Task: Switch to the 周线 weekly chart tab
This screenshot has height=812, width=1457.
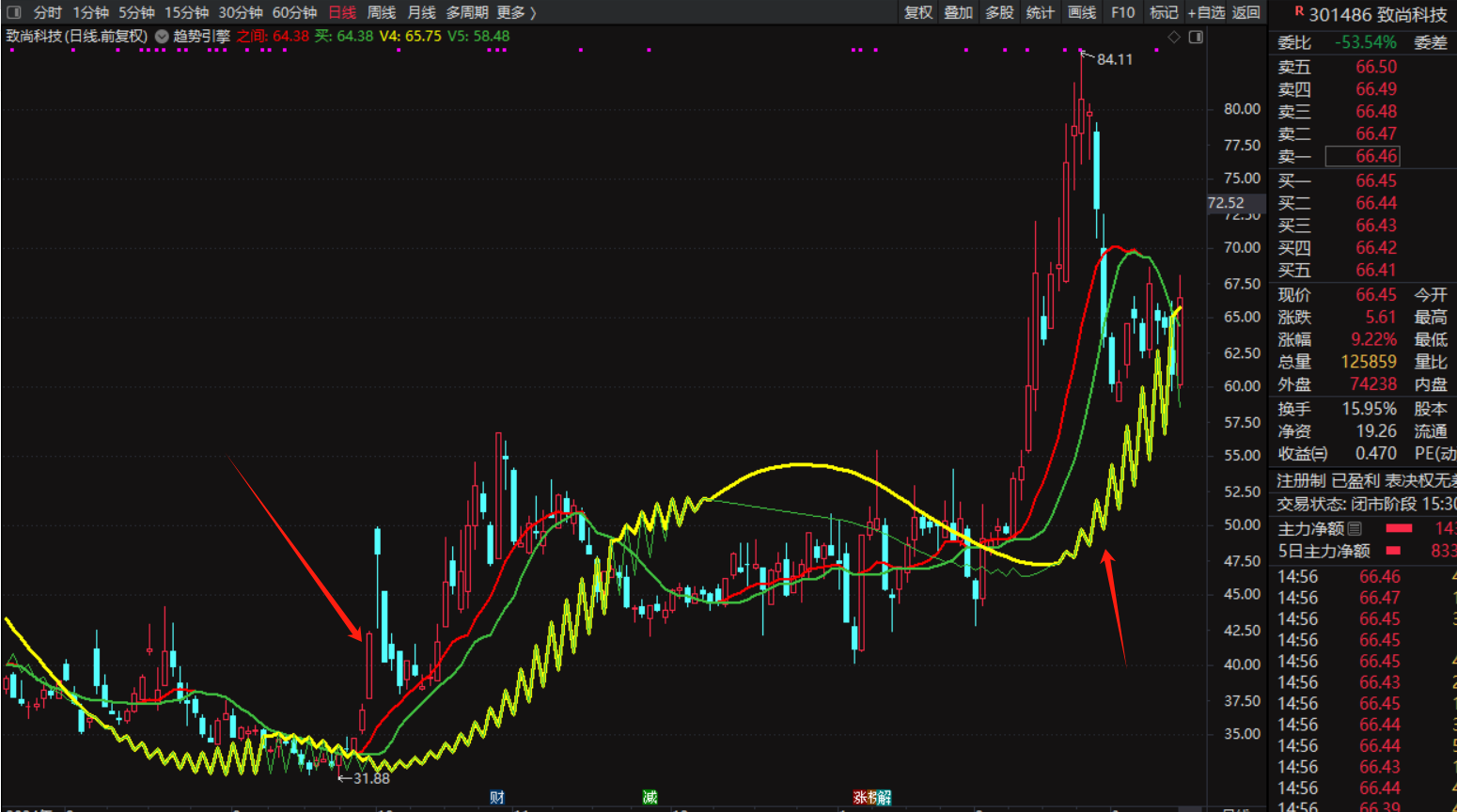Action: click(x=381, y=12)
